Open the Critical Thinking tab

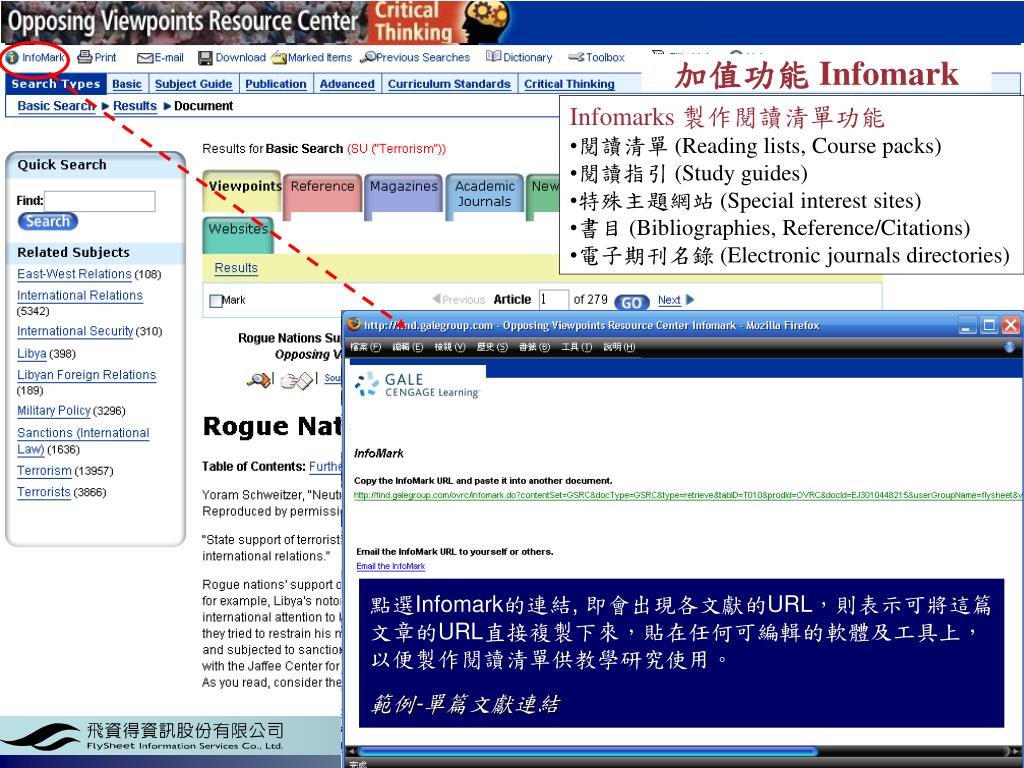point(569,84)
